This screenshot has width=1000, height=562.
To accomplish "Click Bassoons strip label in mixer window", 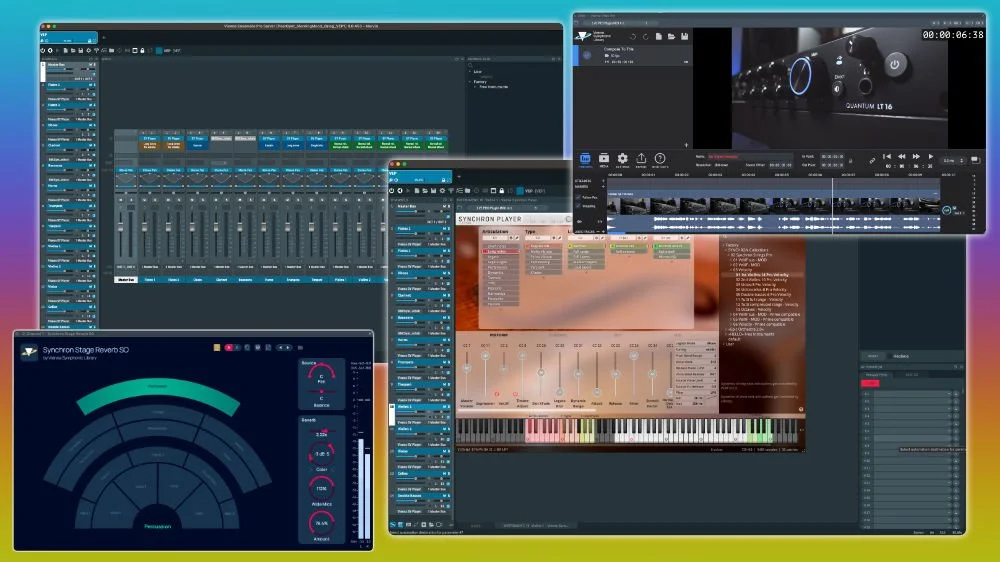I will tap(245, 280).
